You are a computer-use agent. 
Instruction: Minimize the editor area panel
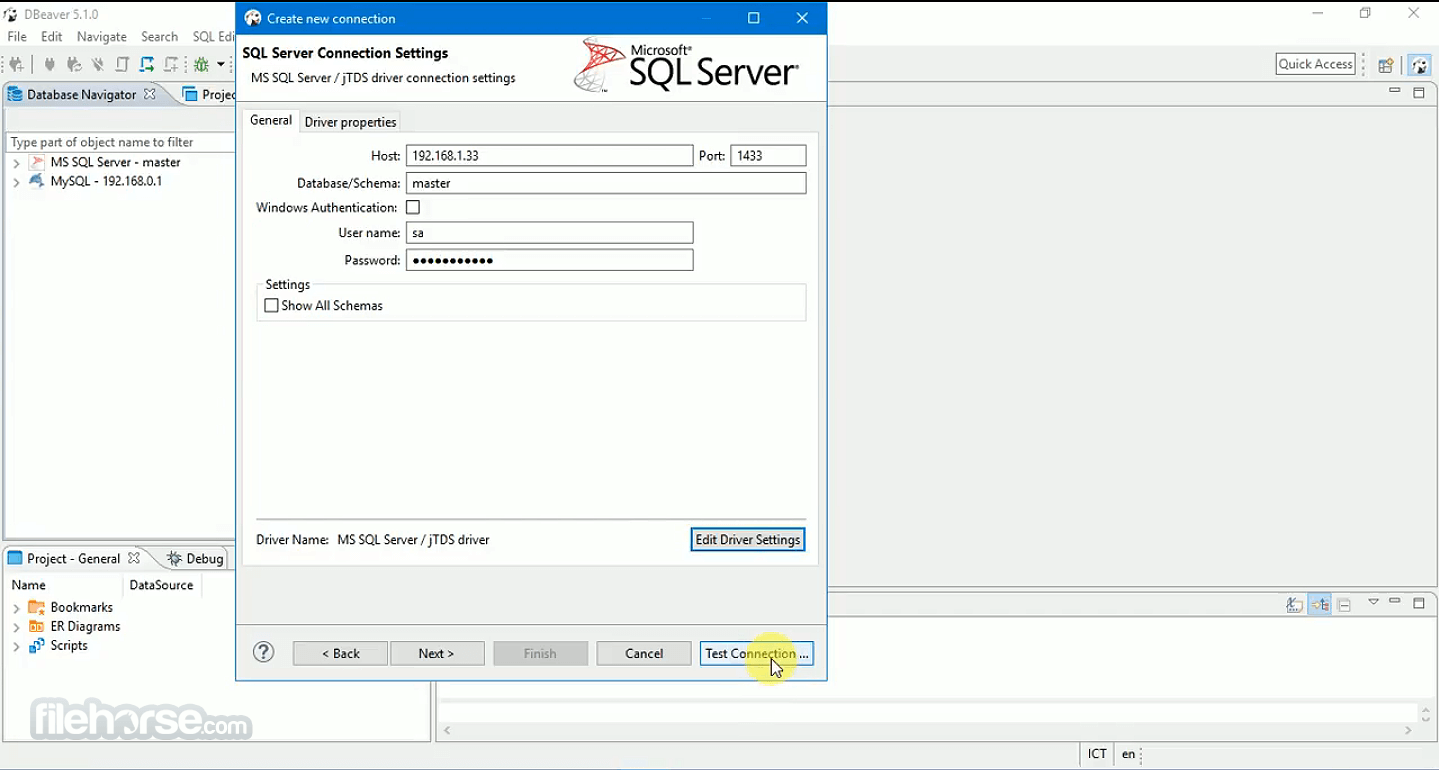1395,91
